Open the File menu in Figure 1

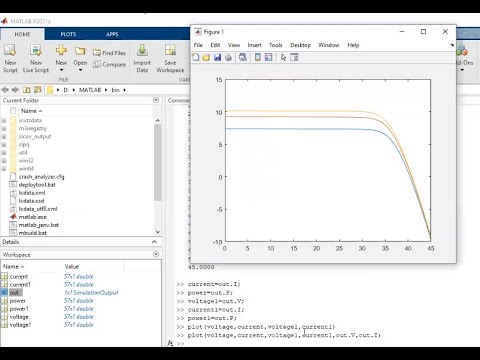click(x=198, y=45)
